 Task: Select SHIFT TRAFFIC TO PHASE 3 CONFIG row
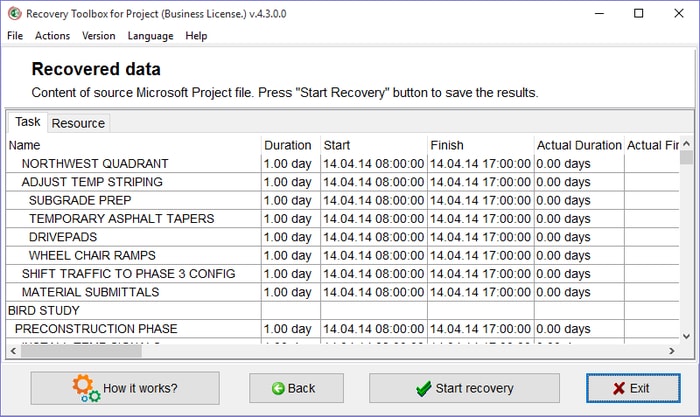[x=343, y=274]
